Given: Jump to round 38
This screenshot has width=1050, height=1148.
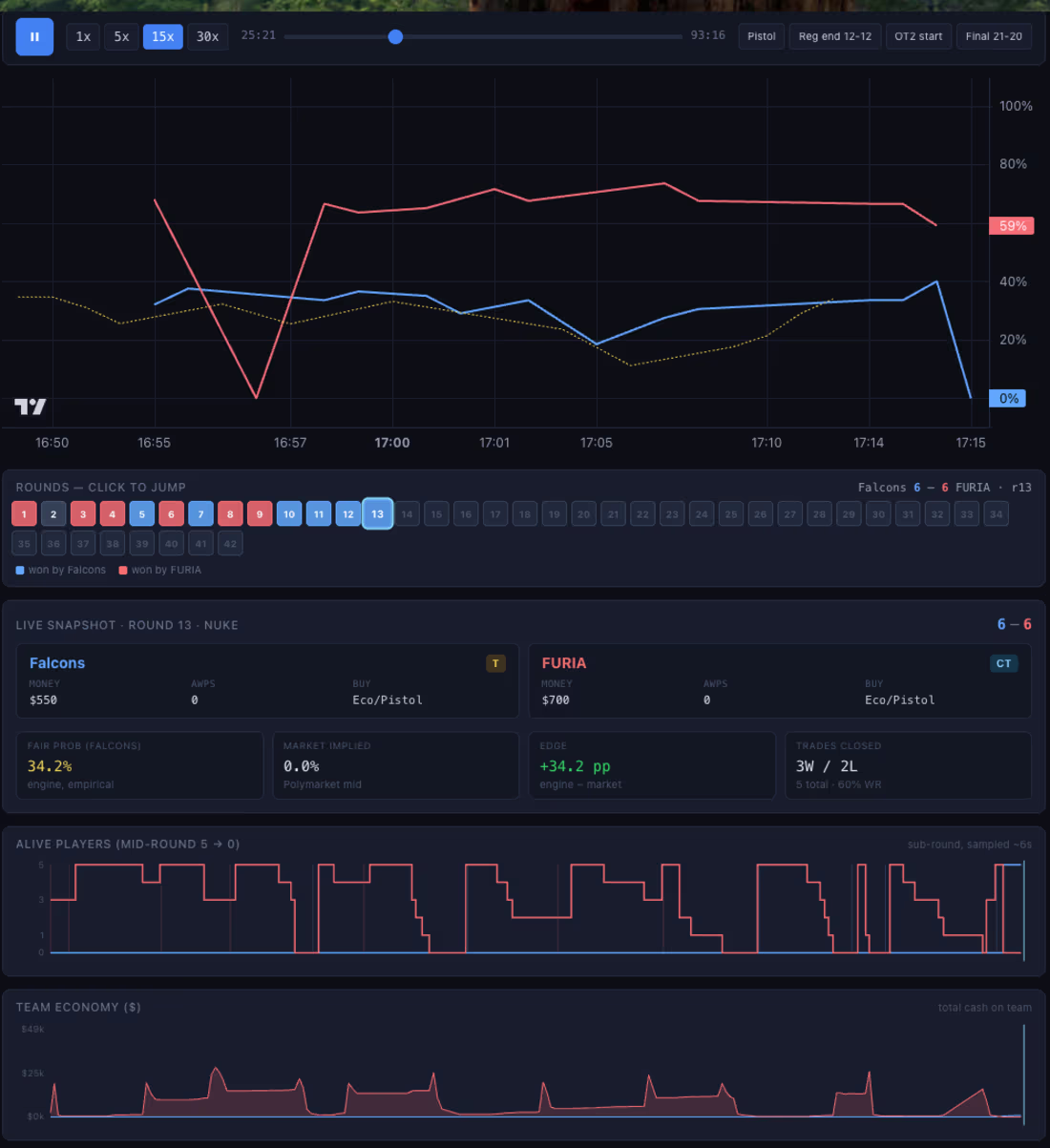Looking at the screenshot, I should [x=113, y=544].
